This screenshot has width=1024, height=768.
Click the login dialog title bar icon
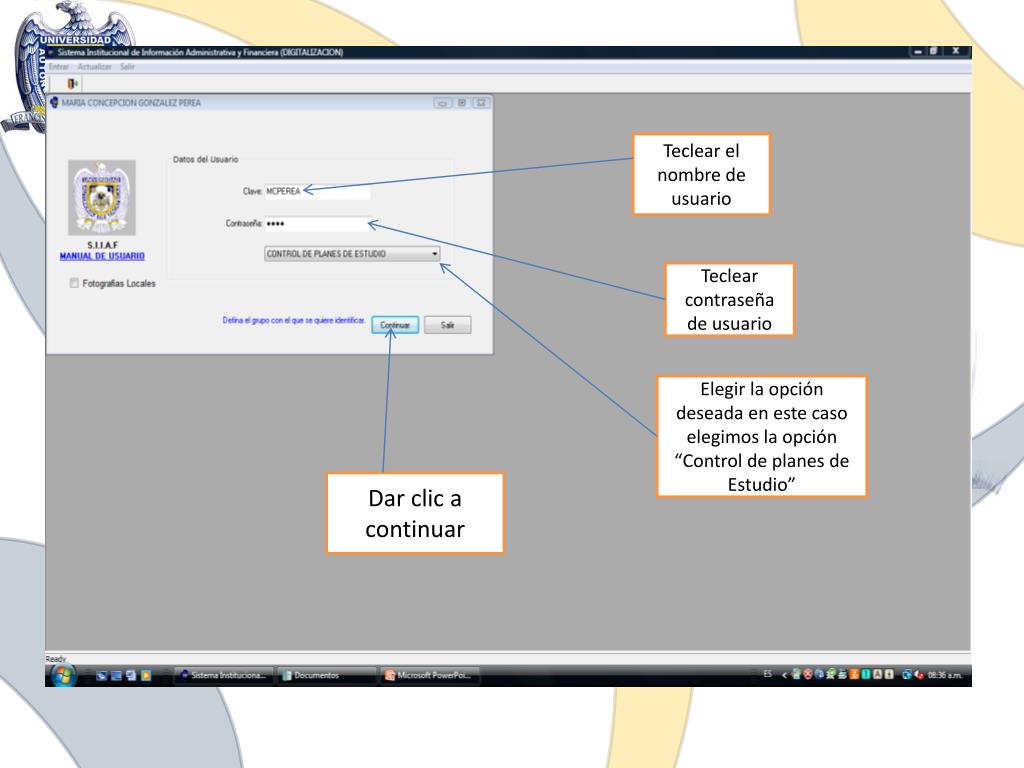click(x=54, y=103)
